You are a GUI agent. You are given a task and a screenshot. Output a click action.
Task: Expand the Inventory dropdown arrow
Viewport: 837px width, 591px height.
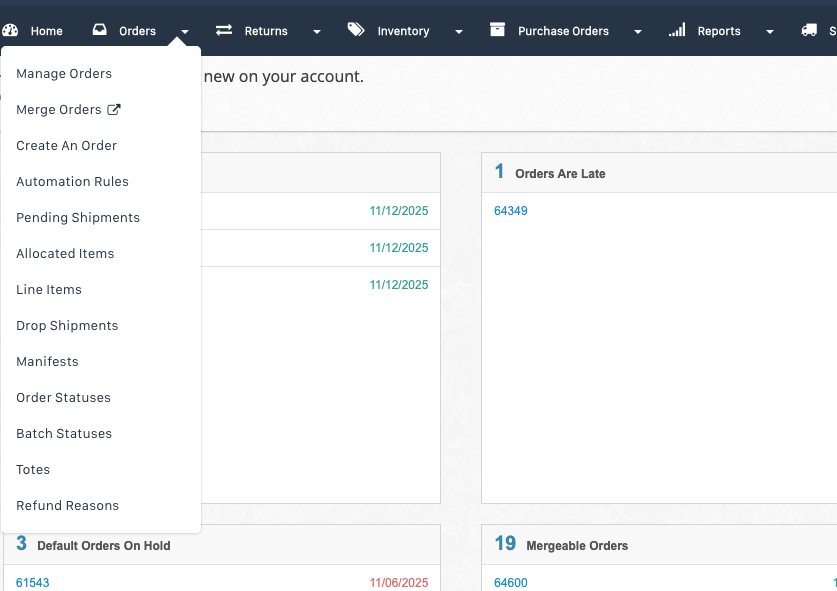tap(459, 32)
